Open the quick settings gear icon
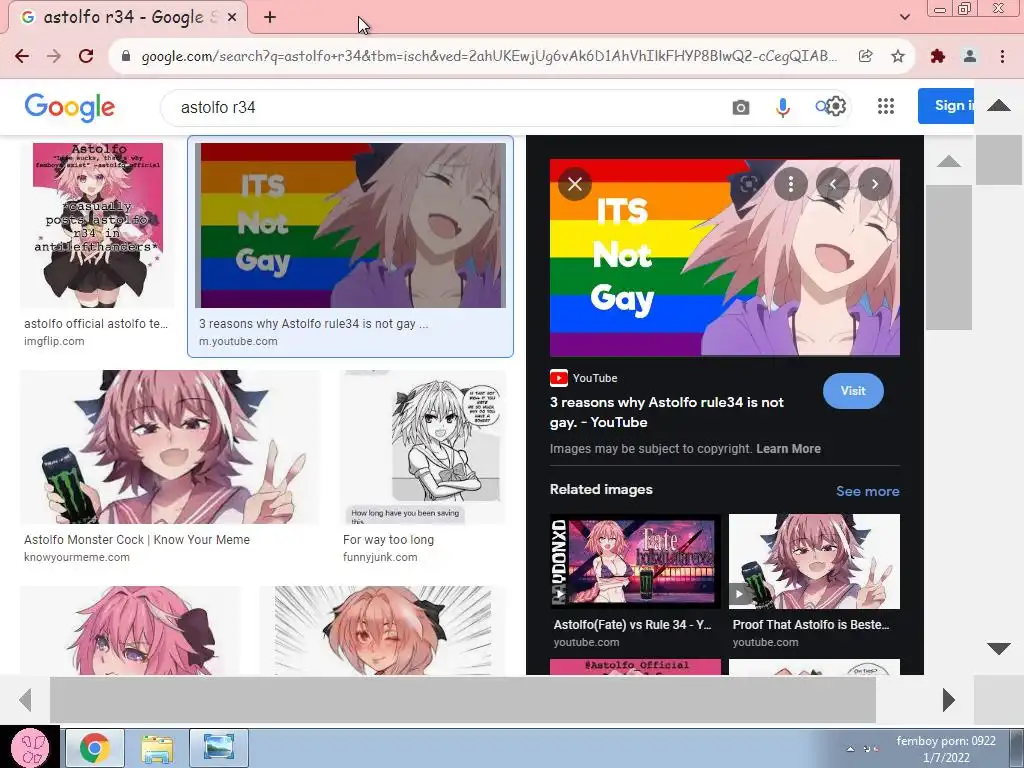 tap(835, 106)
